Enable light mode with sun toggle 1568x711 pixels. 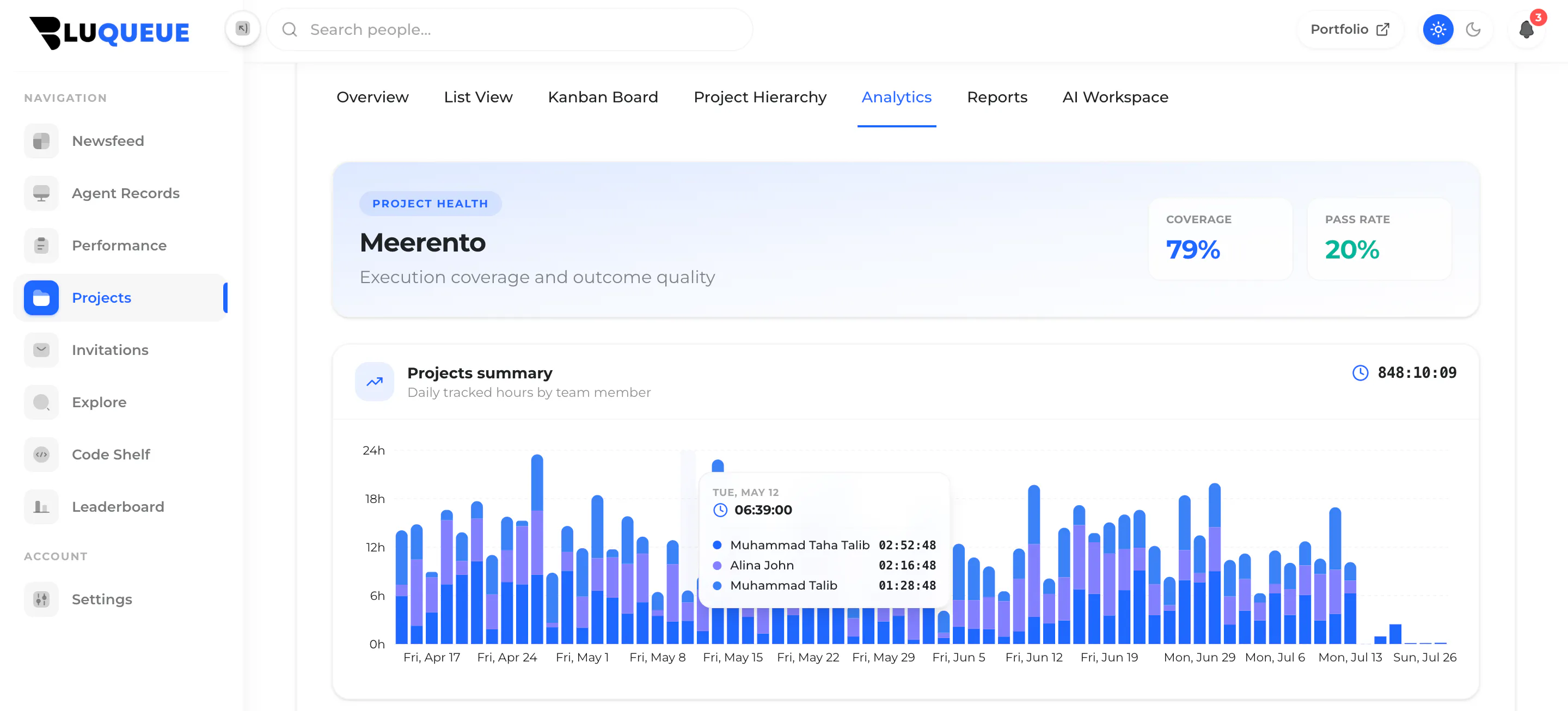click(x=1438, y=29)
